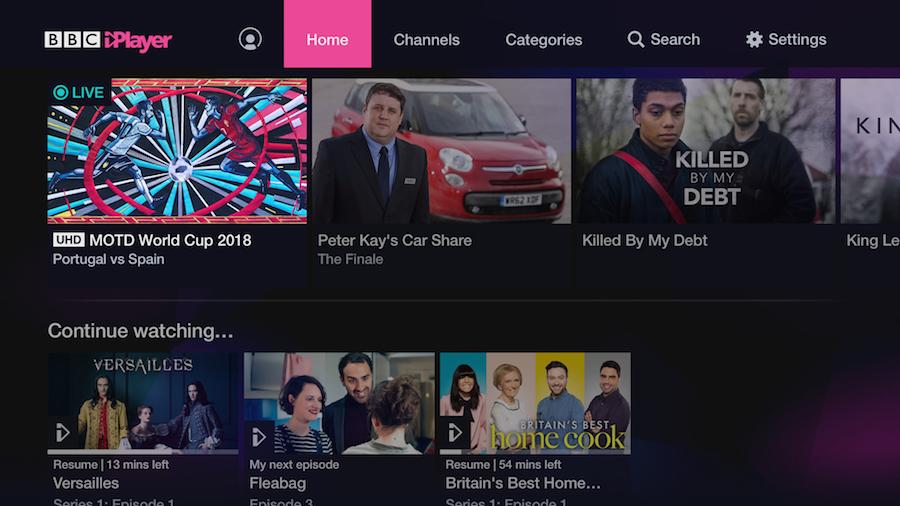Image resolution: width=900 pixels, height=506 pixels.
Task: Open Peter Kay's Car Share title link
Action: [x=394, y=240]
